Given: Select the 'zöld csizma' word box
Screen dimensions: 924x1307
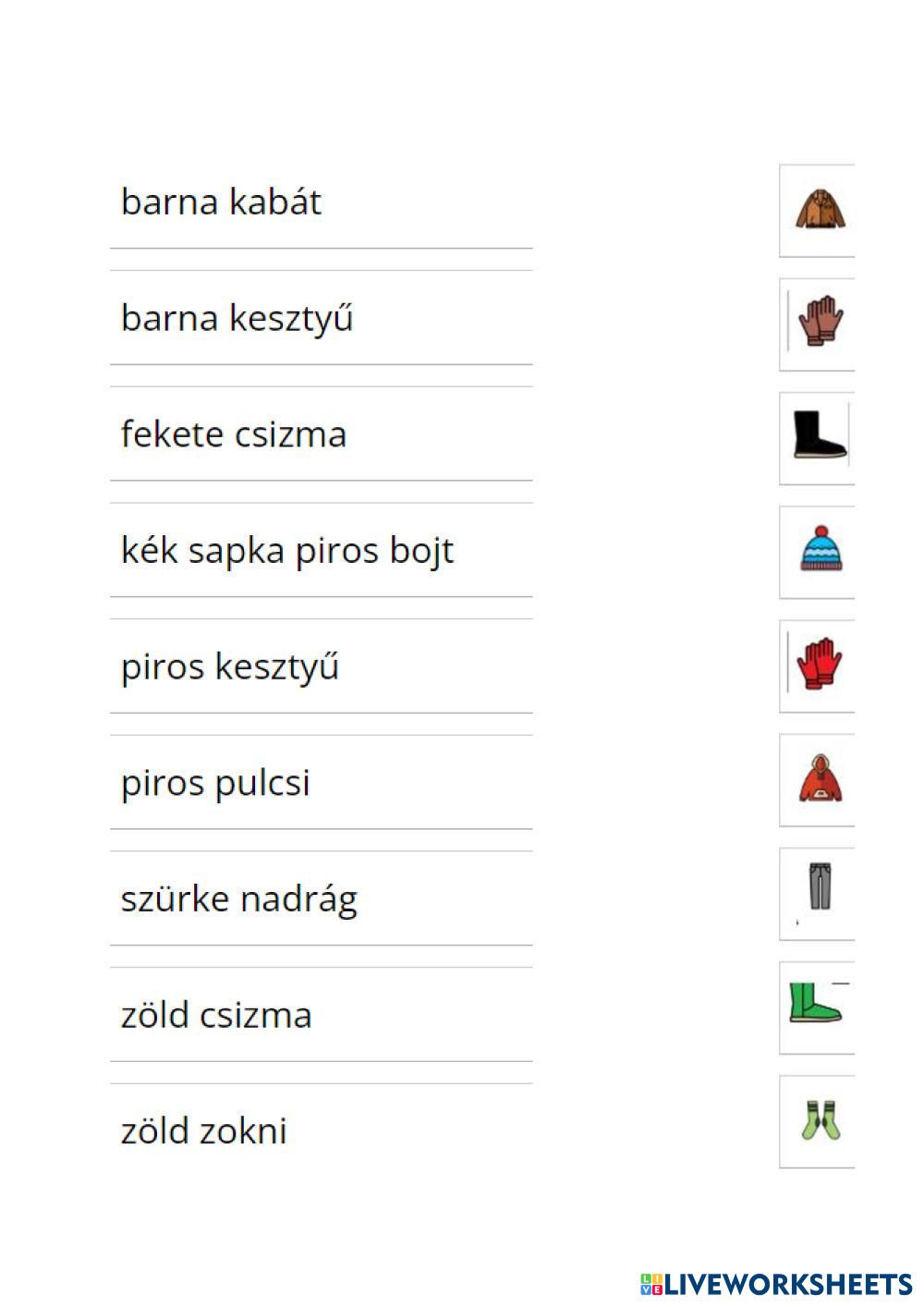Looking at the screenshot, I should click(216, 1015).
